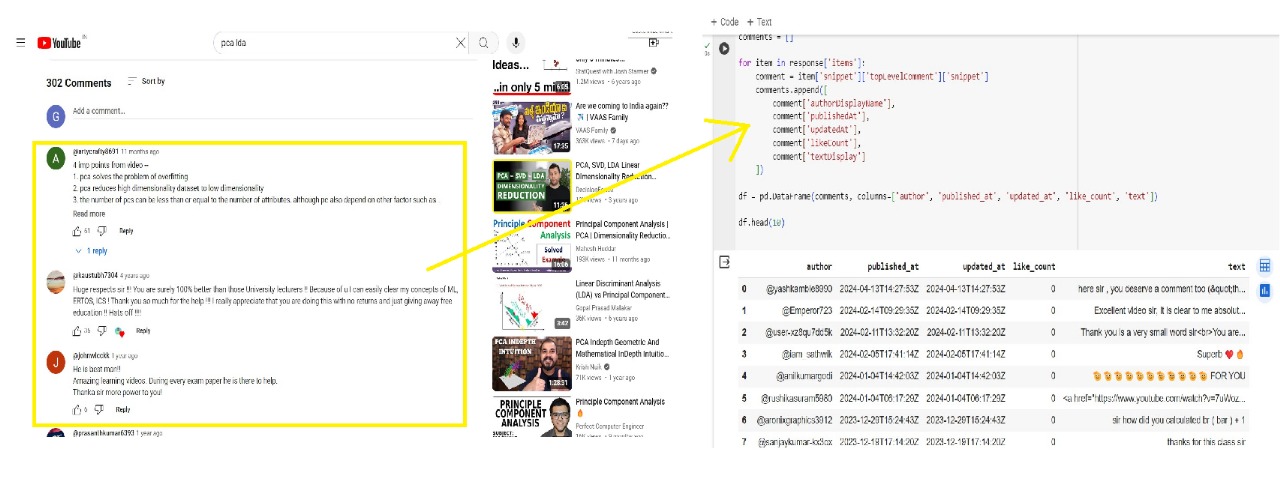1280x496 pixels.
Task: Open Linear Discriminant Analysis video thumbnail
Action: click(x=531, y=304)
